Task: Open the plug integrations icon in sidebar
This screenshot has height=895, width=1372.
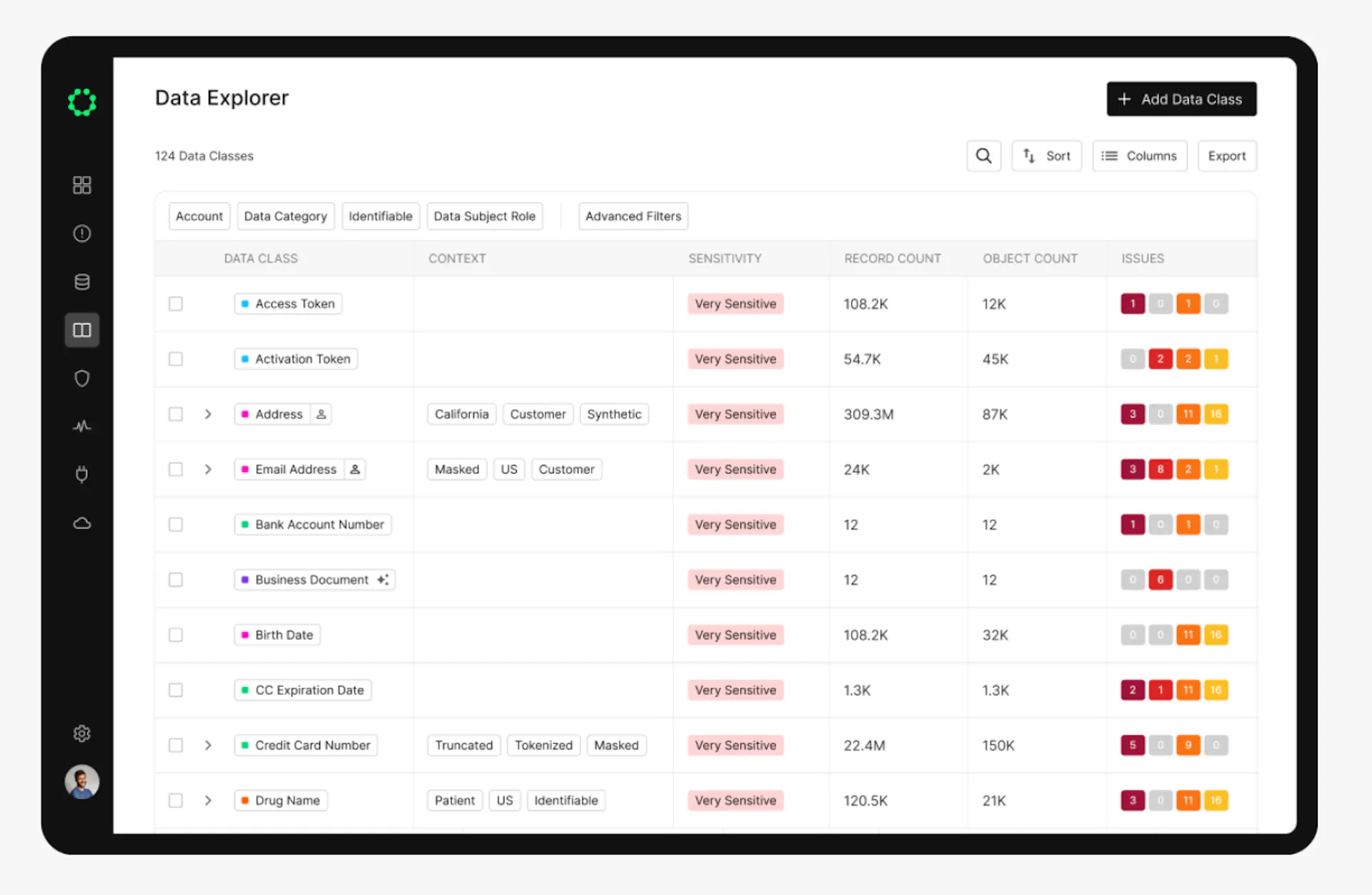Action: (82, 474)
